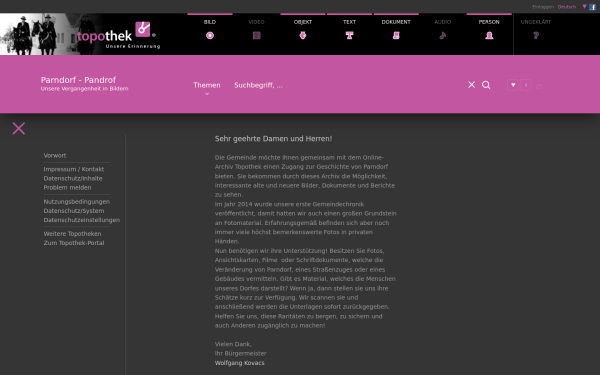Close the info panel with pink X

coord(19,129)
